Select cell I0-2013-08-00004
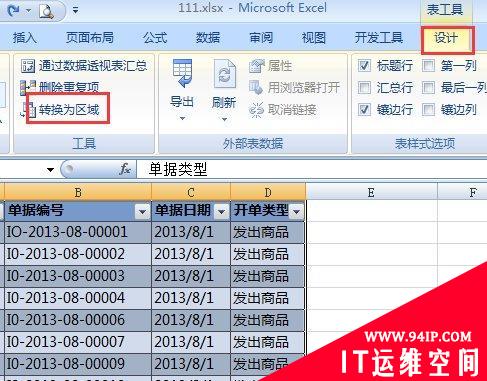 coord(78,298)
